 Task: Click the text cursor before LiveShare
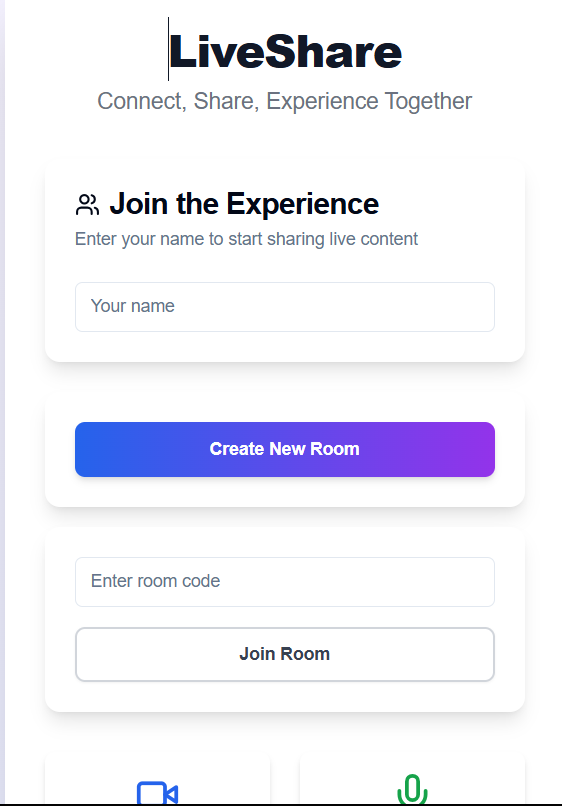tap(168, 49)
